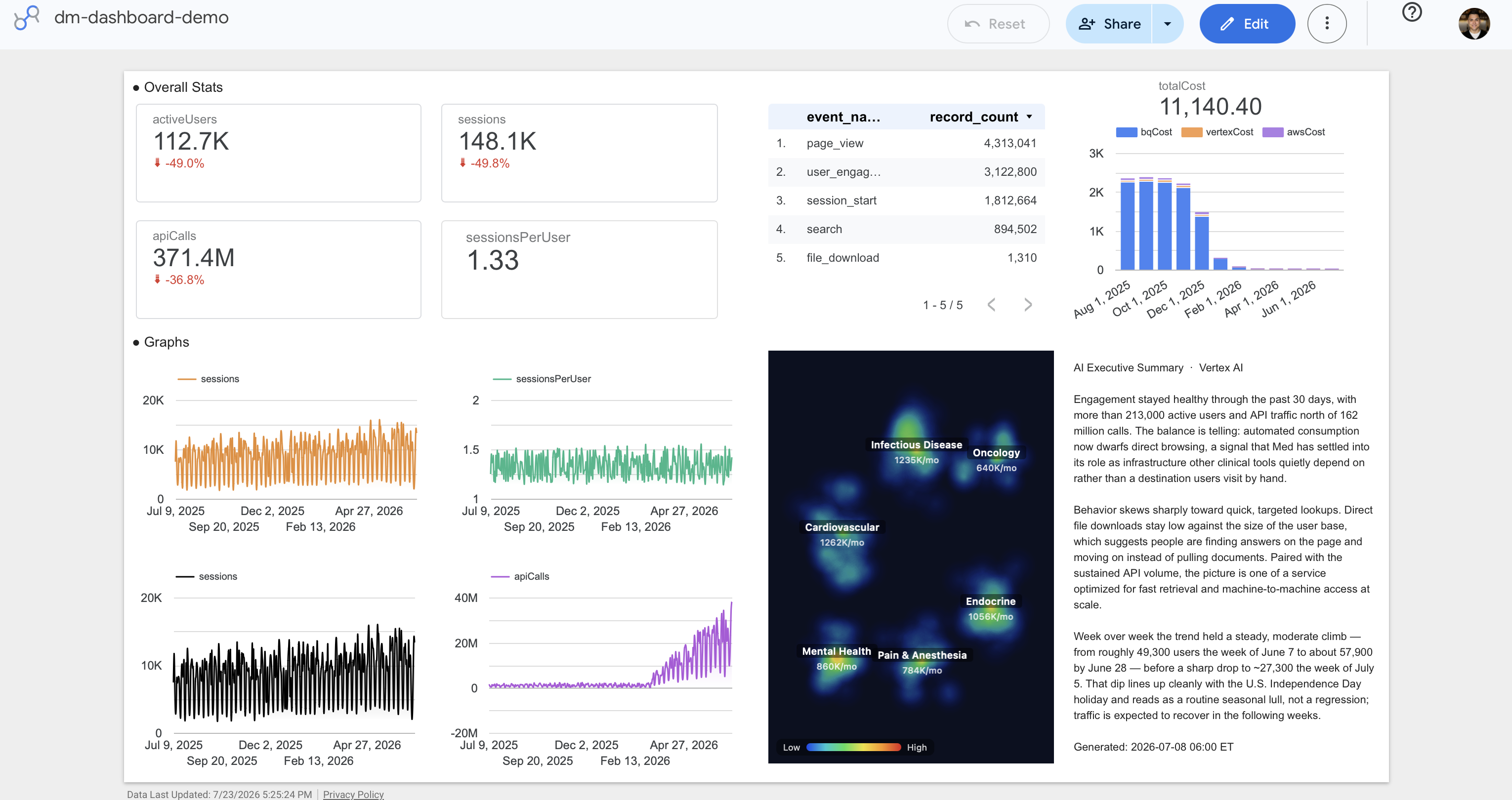Viewport: 1512px width, 800px height.
Task: Select the page_view table row
Action: click(x=906, y=143)
